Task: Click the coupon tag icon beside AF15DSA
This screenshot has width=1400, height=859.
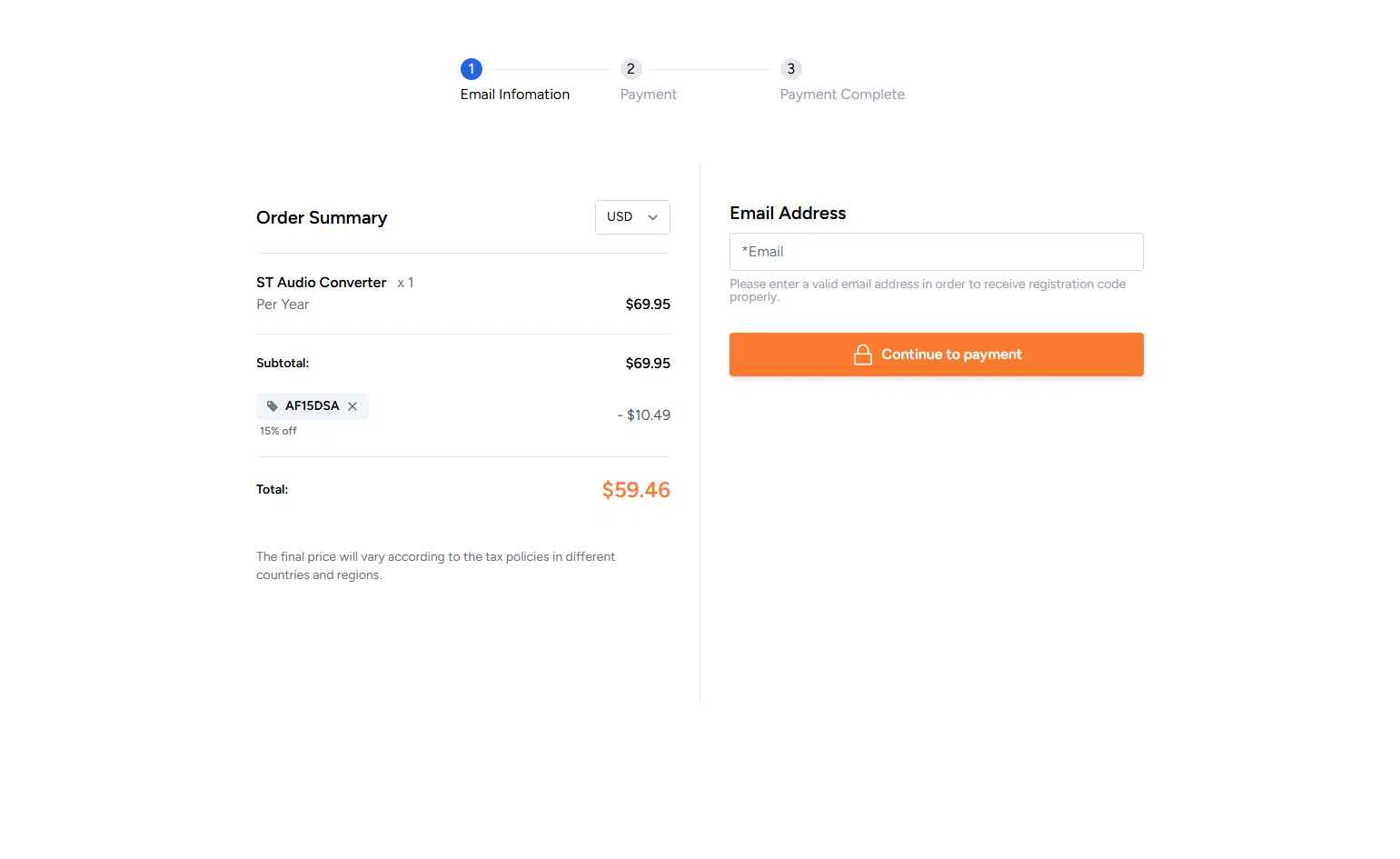Action: pyautogui.click(x=272, y=406)
